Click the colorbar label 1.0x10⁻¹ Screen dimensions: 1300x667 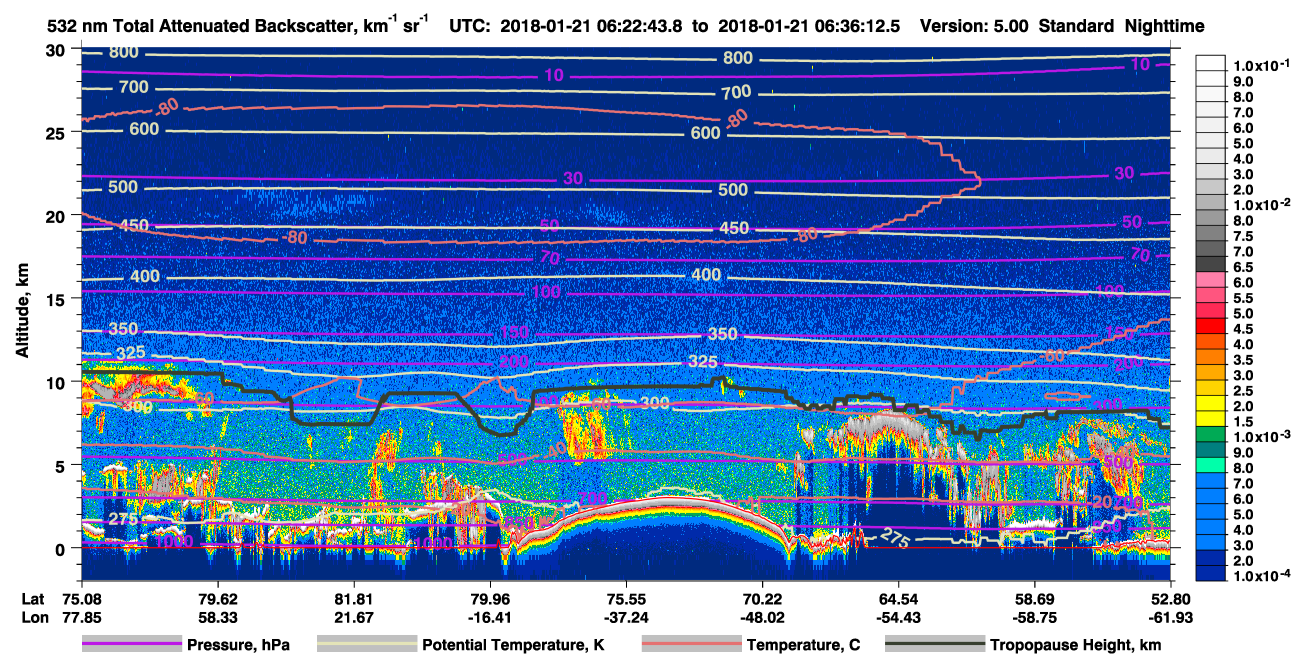[x=1263, y=66]
